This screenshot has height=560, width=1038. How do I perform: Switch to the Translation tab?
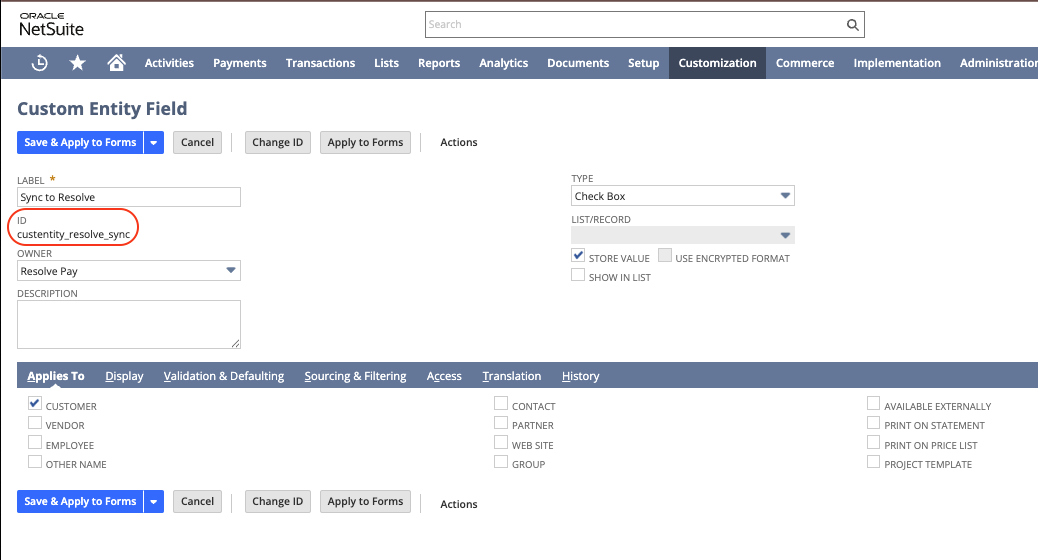(512, 376)
